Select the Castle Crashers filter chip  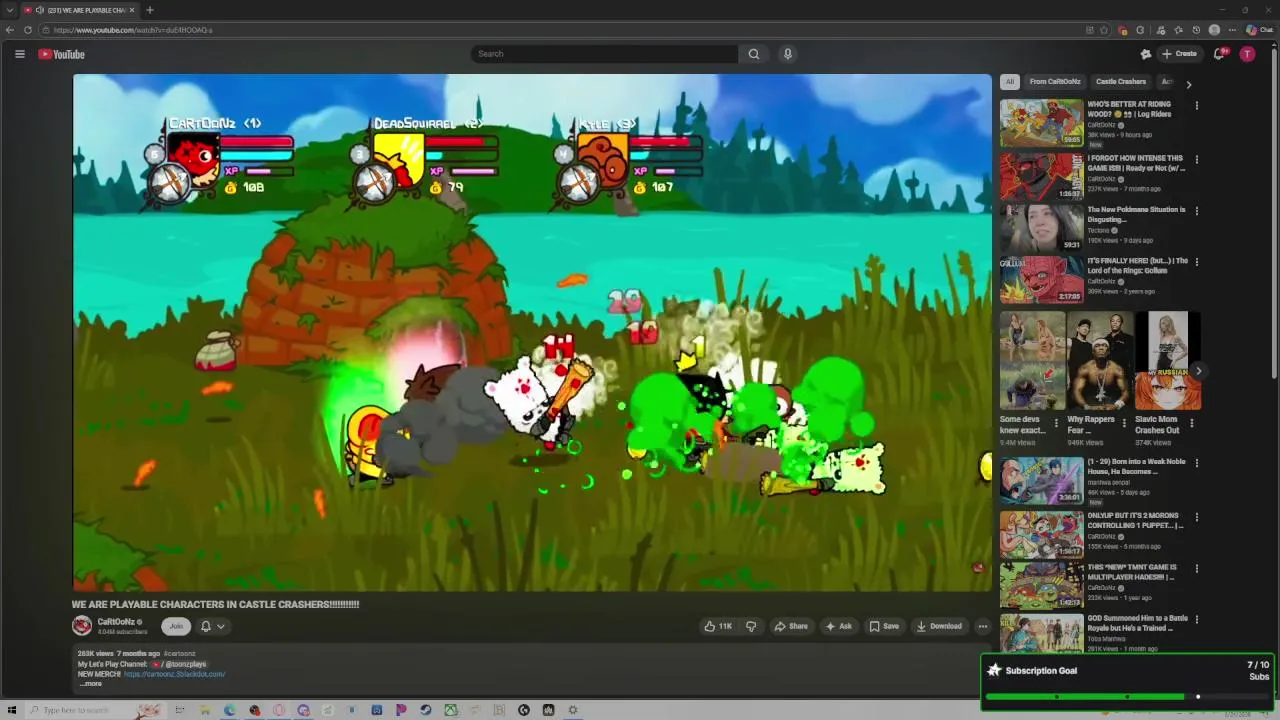tap(1121, 82)
